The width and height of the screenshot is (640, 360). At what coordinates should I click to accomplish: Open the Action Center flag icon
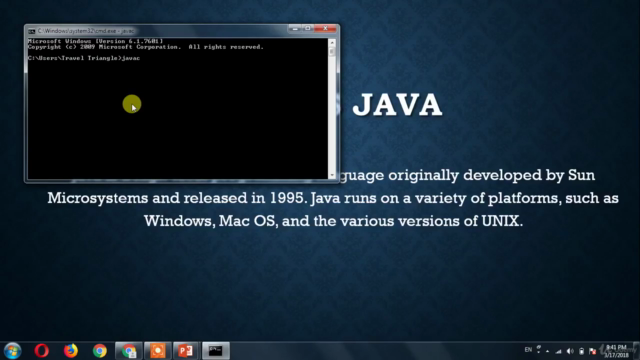[593, 351]
